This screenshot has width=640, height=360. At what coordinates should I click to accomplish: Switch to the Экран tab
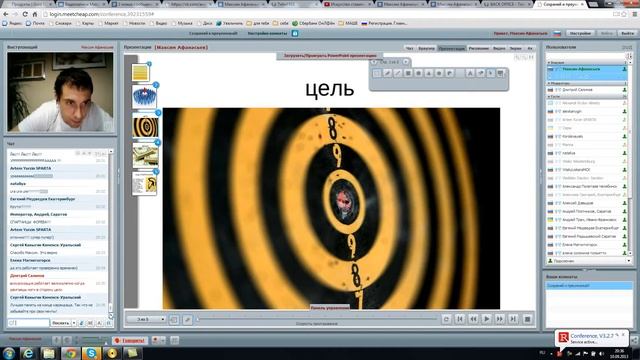(516, 48)
